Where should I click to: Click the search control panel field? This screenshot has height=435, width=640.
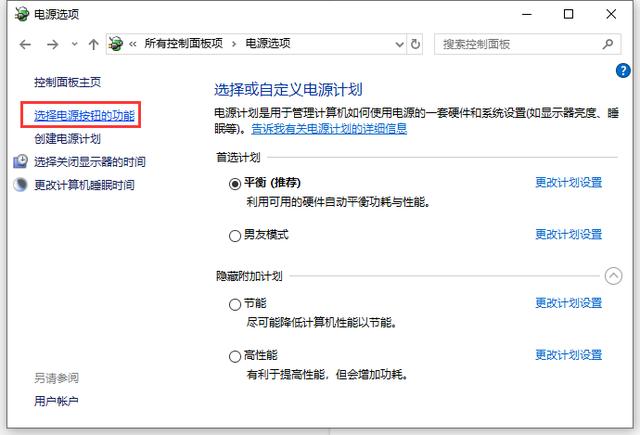527,44
